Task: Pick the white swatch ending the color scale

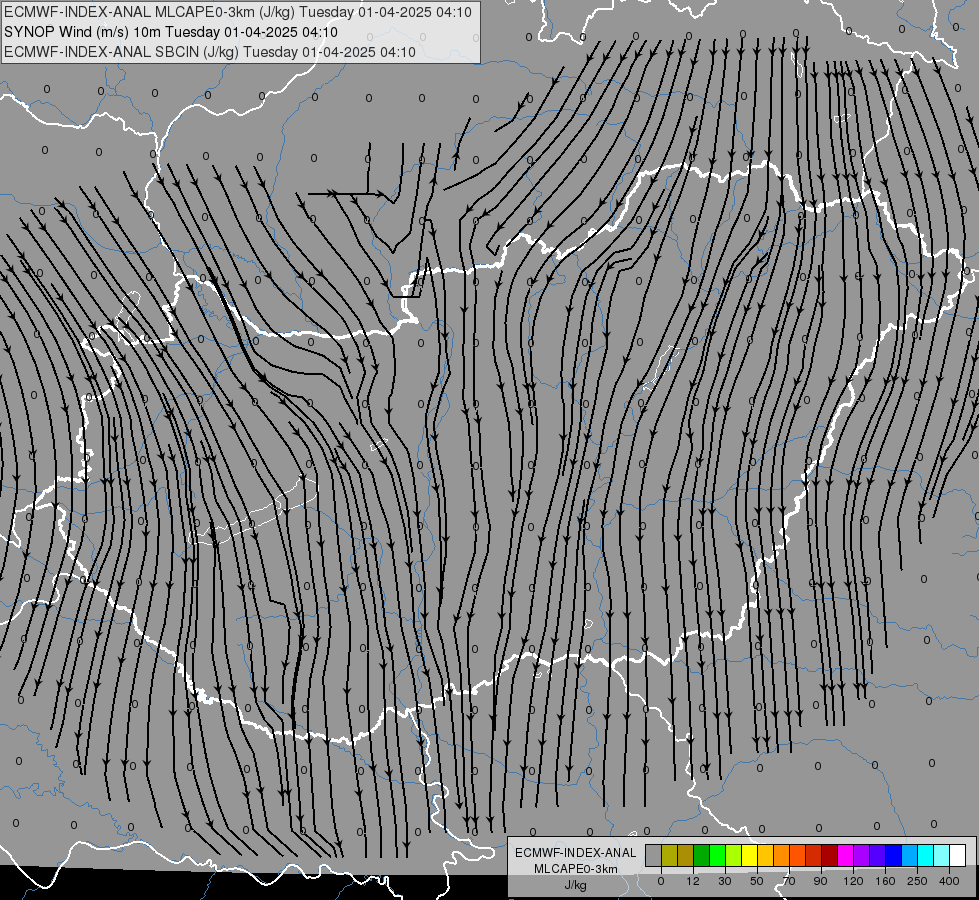Action: [958, 855]
